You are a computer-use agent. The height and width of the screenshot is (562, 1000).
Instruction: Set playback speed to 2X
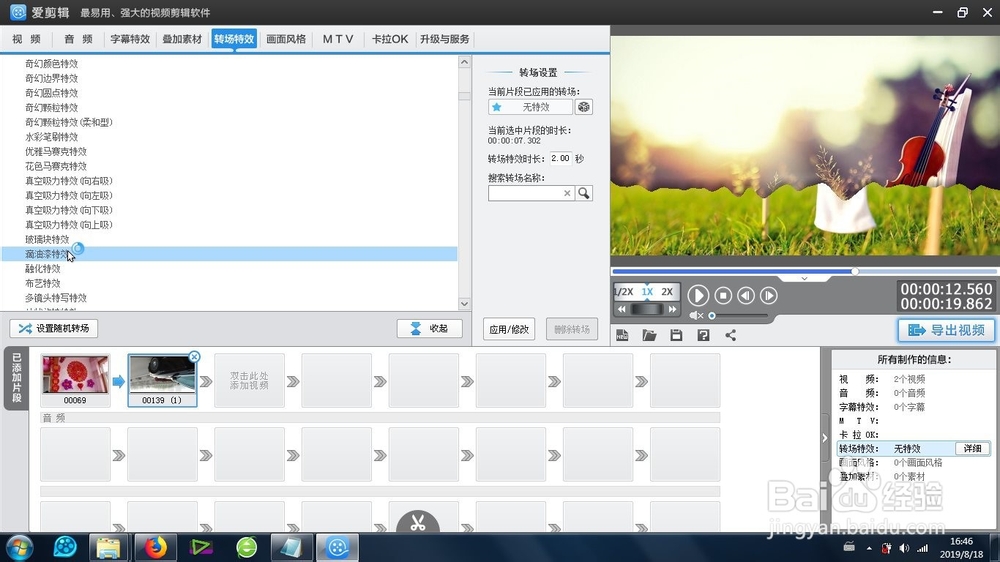(x=667, y=292)
